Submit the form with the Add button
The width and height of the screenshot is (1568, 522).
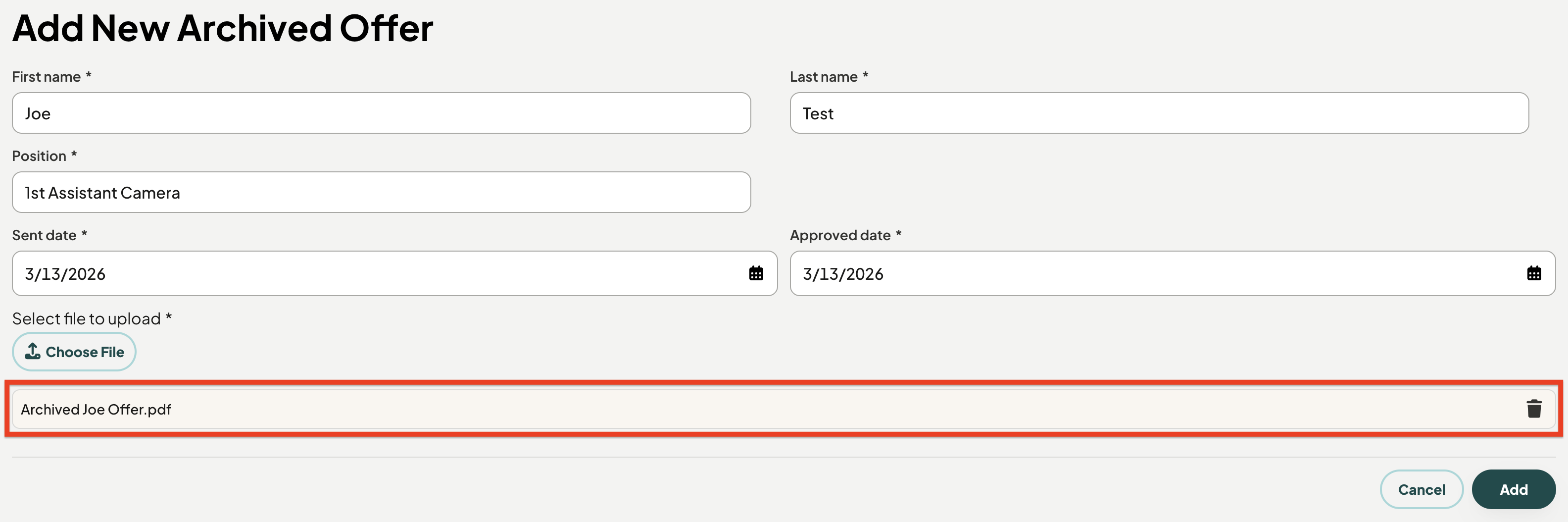pyautogui.click(x=1513, y=489)
